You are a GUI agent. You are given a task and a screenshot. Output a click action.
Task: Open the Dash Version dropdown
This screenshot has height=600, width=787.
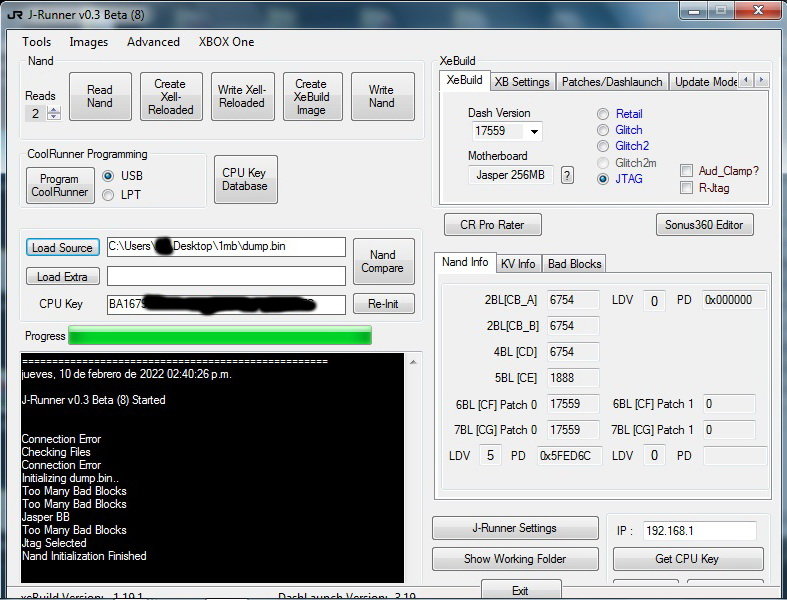coord(534,132)
